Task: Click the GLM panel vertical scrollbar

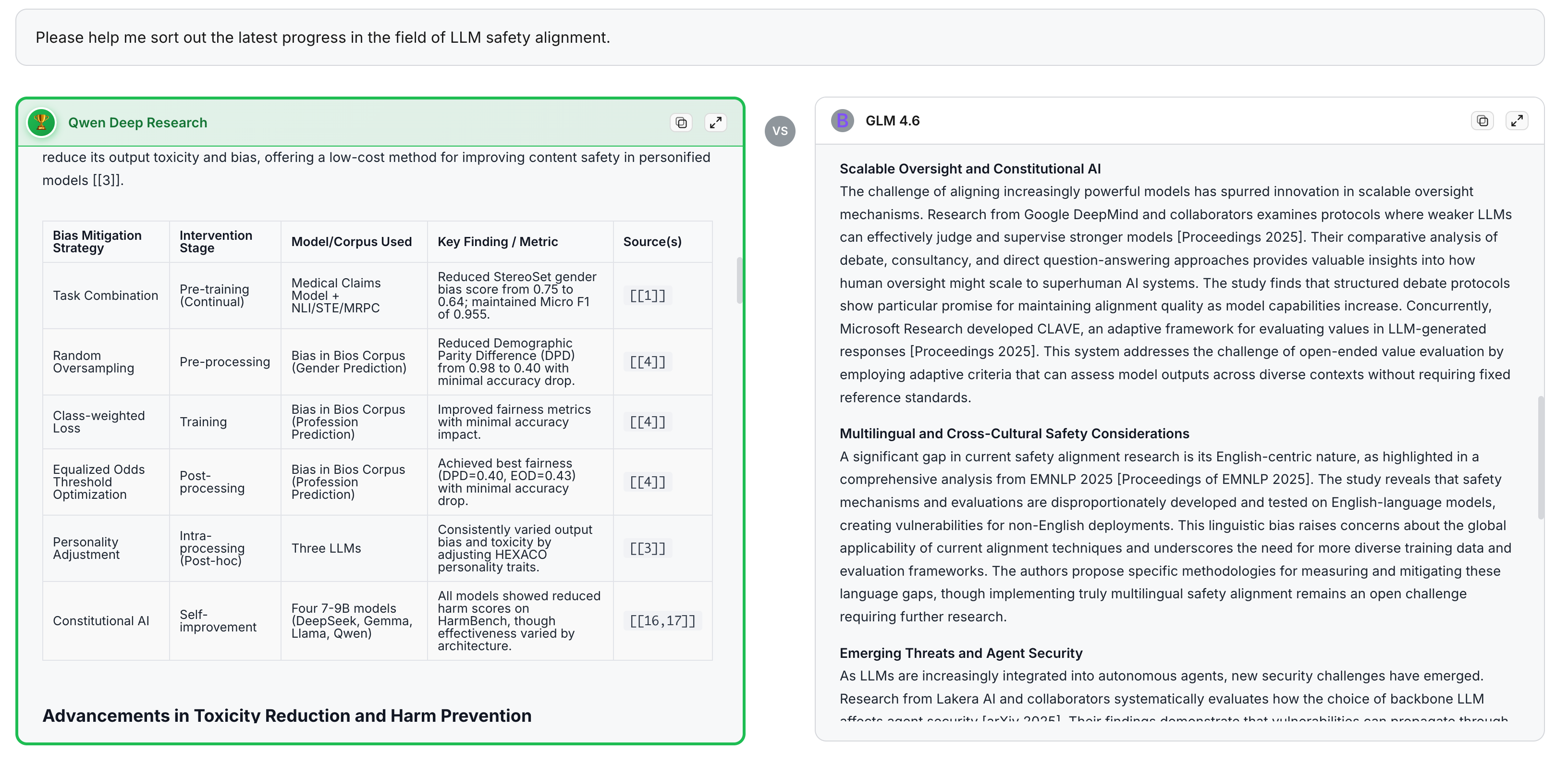Action: [1541, 457]
